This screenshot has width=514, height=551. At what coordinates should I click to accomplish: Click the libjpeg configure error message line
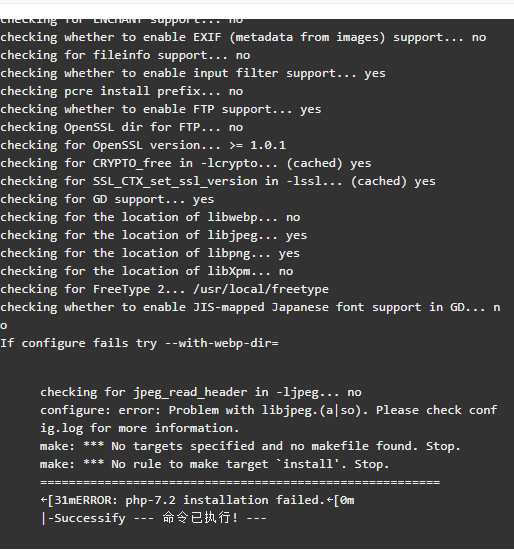pos(269,419)
